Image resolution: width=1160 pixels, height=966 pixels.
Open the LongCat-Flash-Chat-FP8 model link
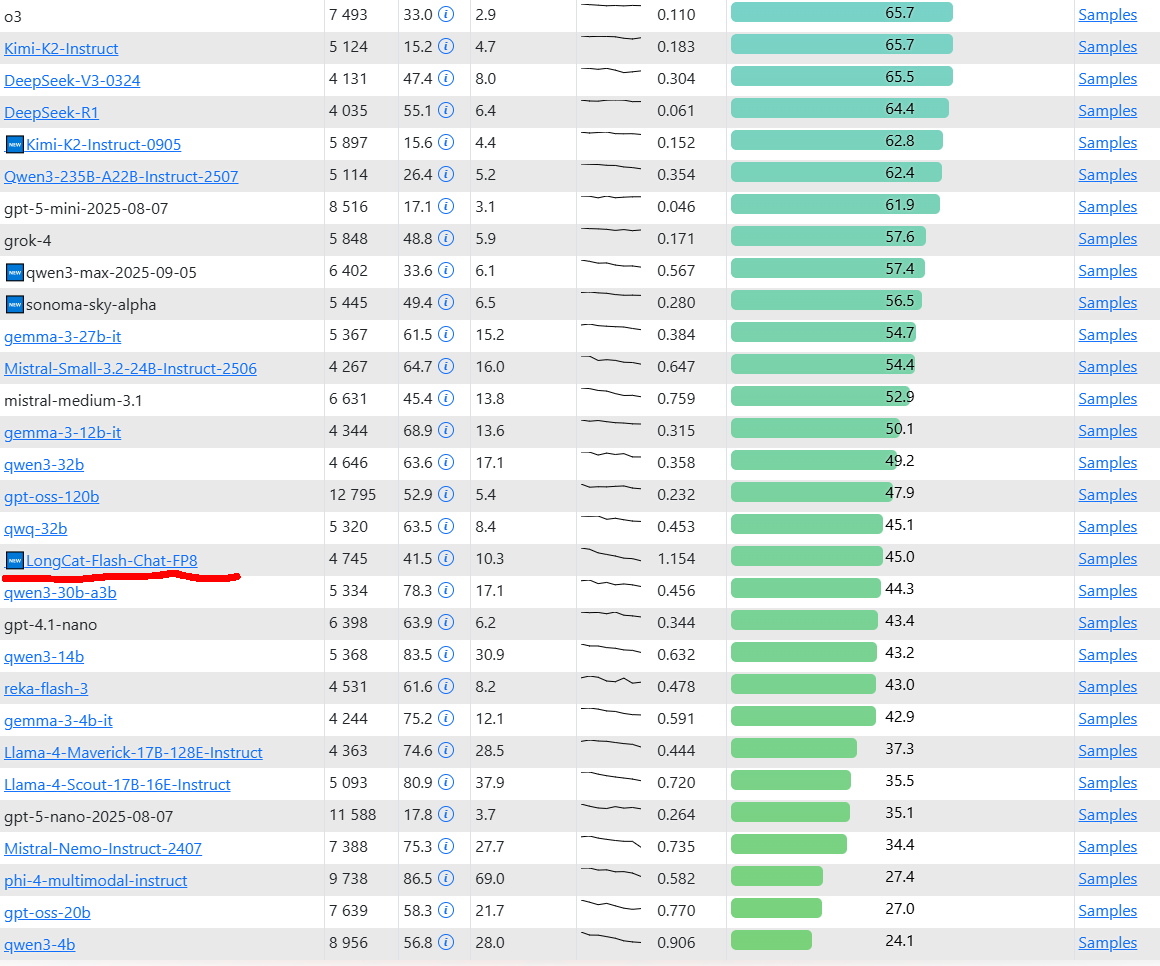coord(112,561)
